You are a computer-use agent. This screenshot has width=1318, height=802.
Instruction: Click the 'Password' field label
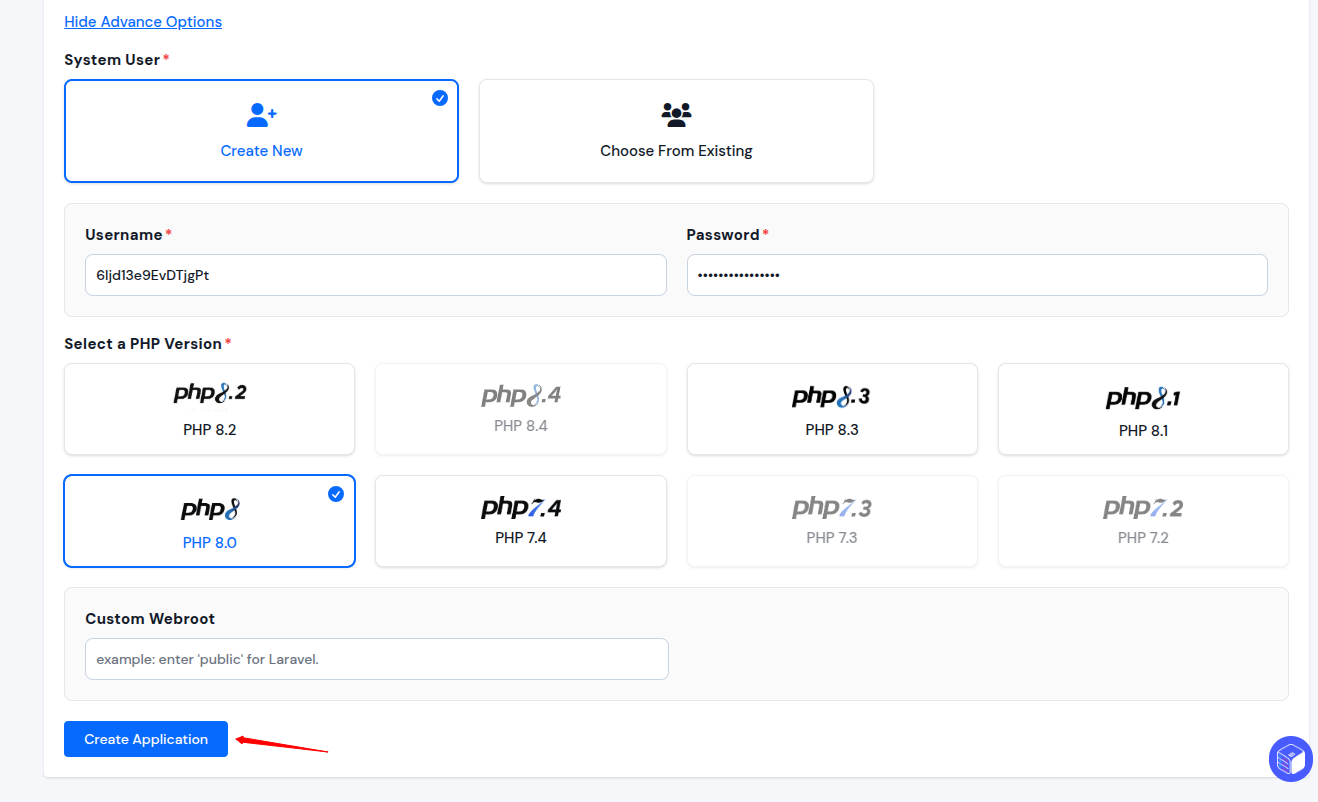(723, 235)
